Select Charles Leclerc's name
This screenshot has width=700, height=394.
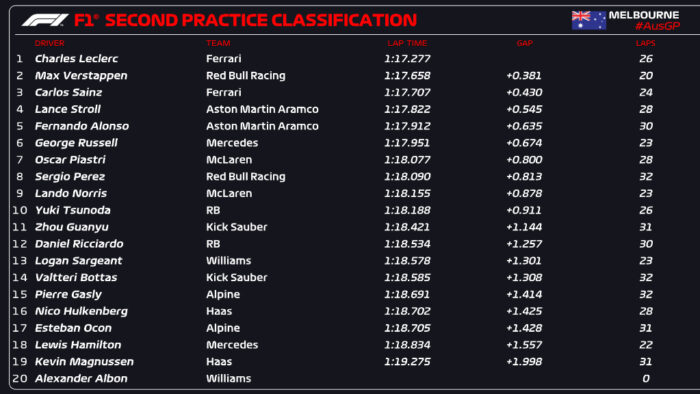click(76, 58)
